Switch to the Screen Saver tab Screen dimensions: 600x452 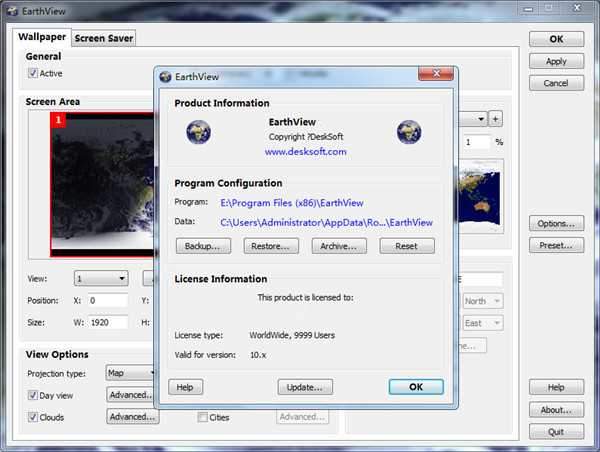click(103, 38)
